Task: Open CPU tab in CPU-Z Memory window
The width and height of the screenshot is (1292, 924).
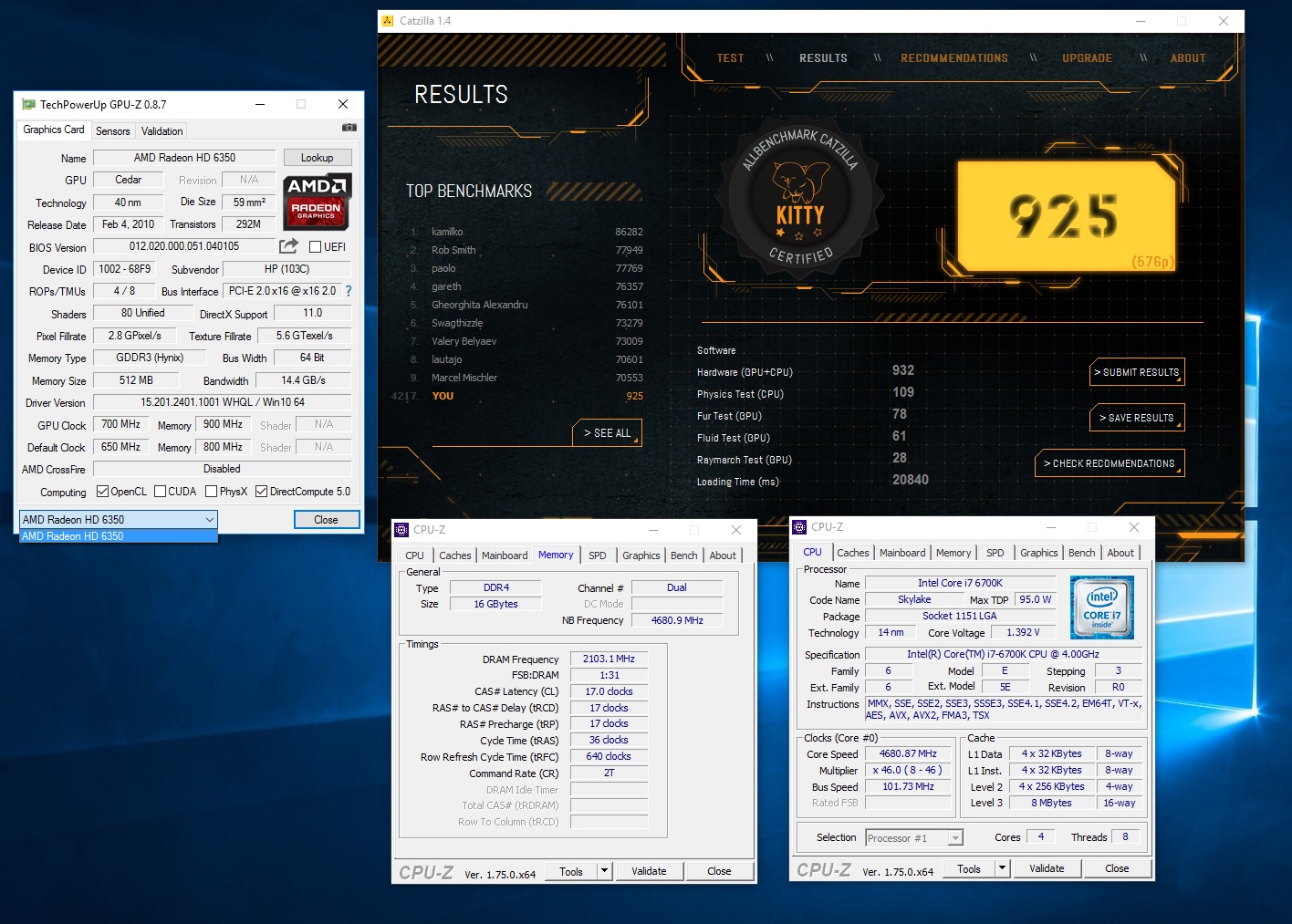Action: point(414,555)
